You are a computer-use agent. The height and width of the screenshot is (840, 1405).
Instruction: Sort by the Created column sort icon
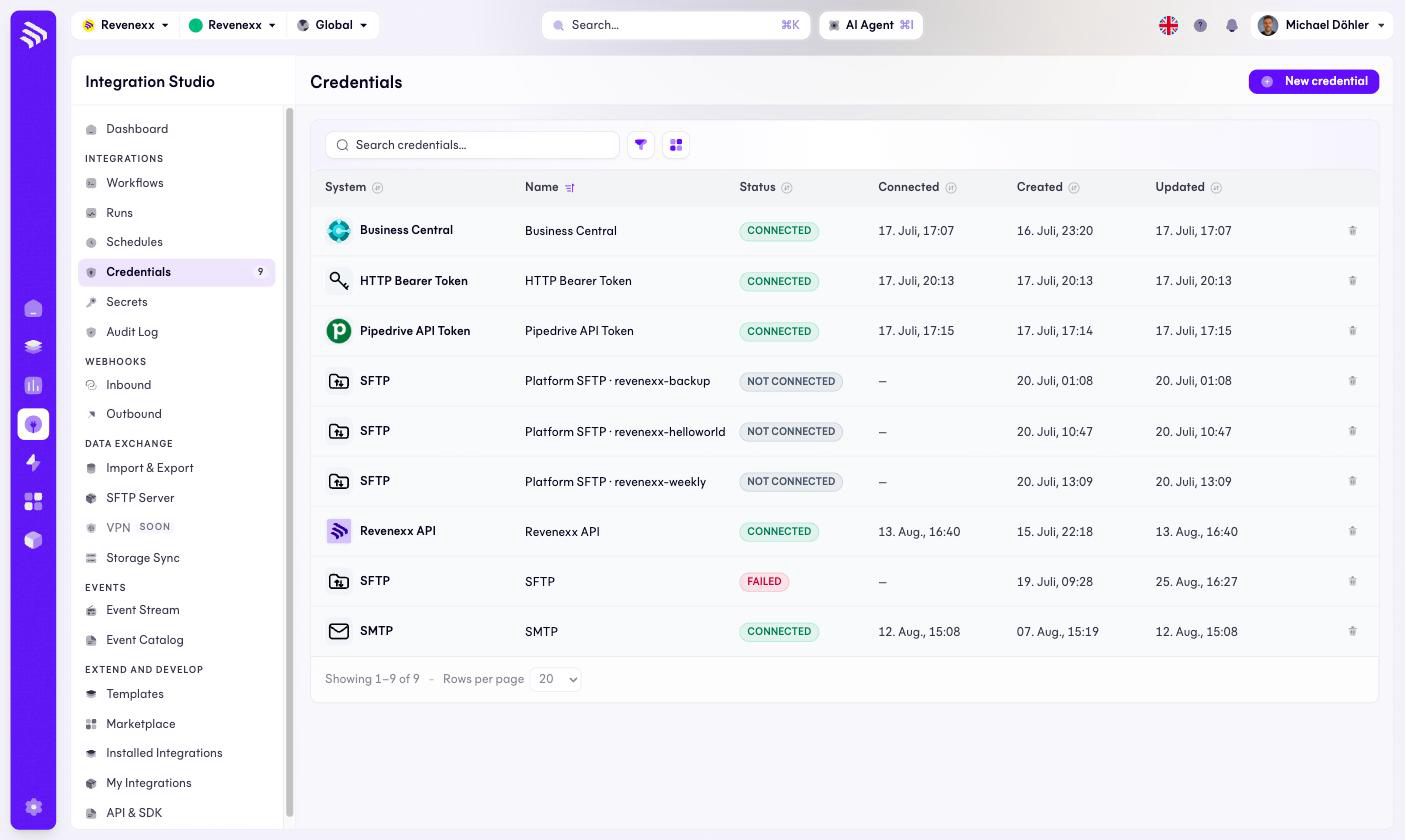pyautogui.click(x=1074, y=188)
